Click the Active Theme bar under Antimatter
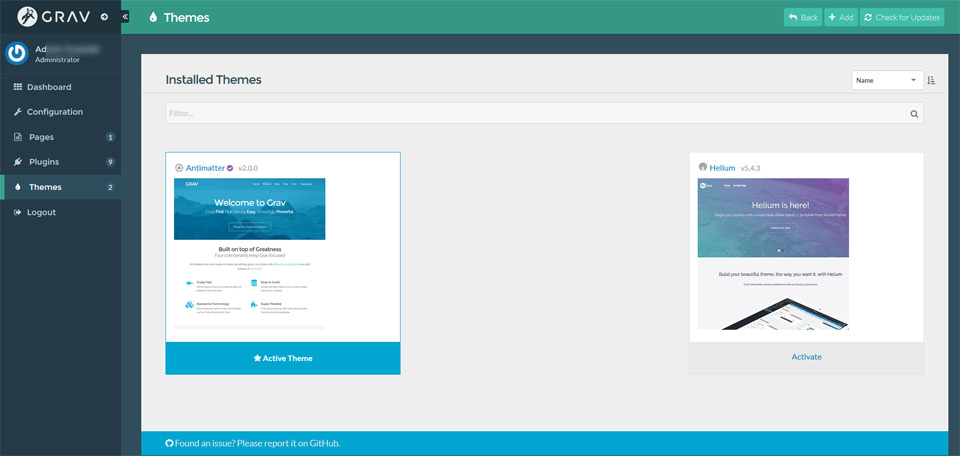The height and width of the screenshot is (456, 960). click(x=283, y=358)
